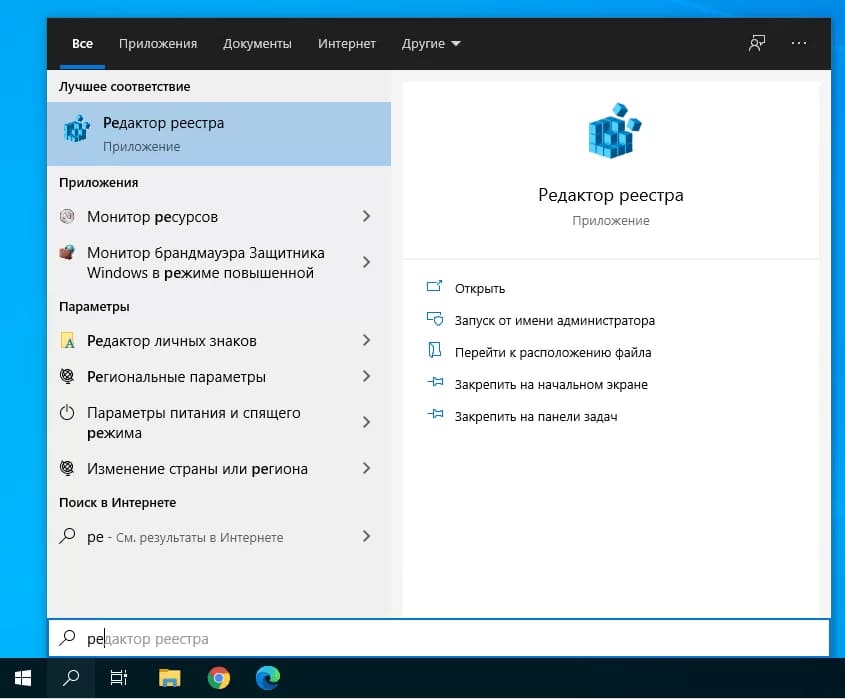845x699 pixels.
Task: Select Закрепить на начальном экране
Action: coord(551,385)
